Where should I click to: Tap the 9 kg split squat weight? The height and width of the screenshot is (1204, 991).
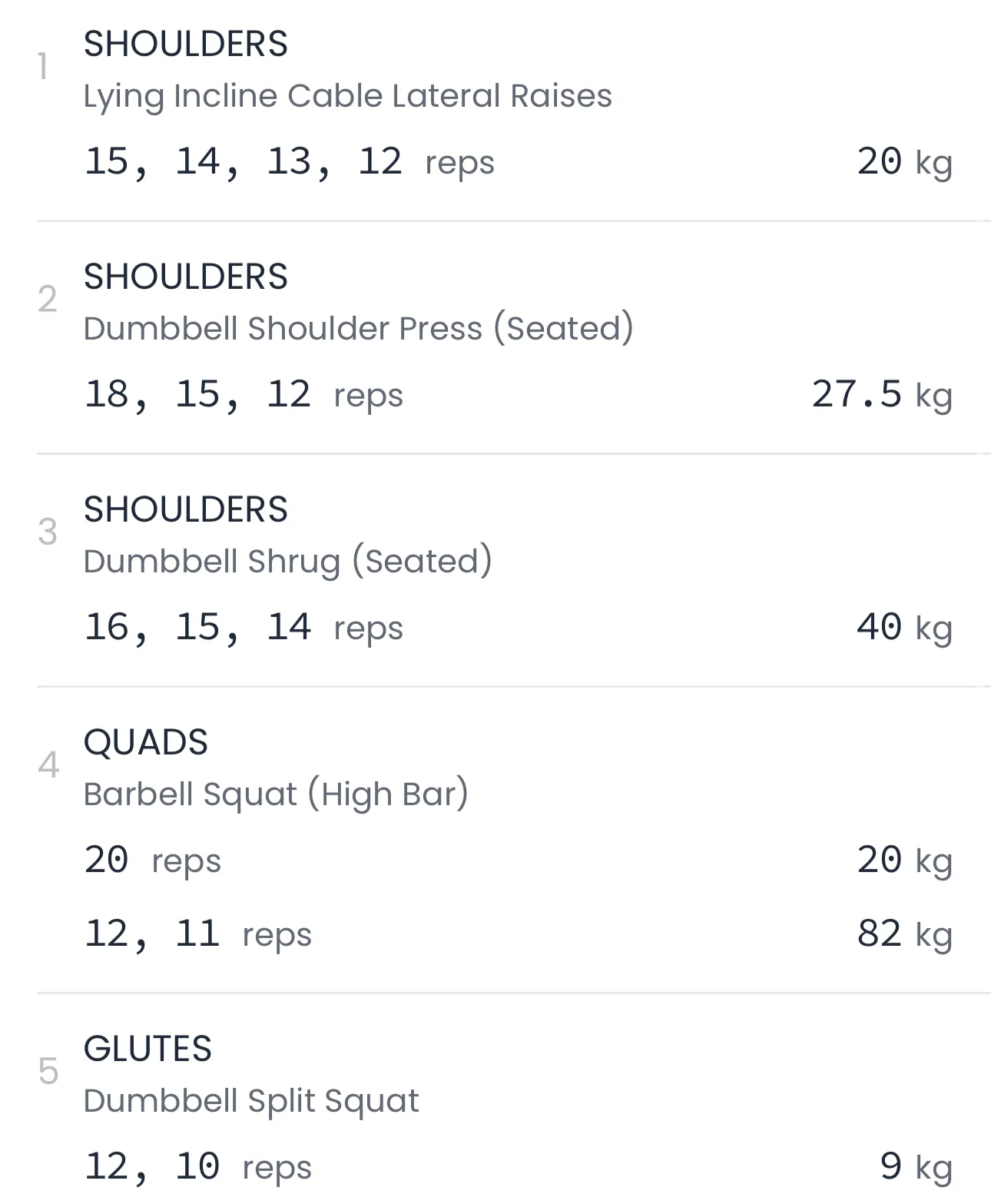[x=916, y=1167]
